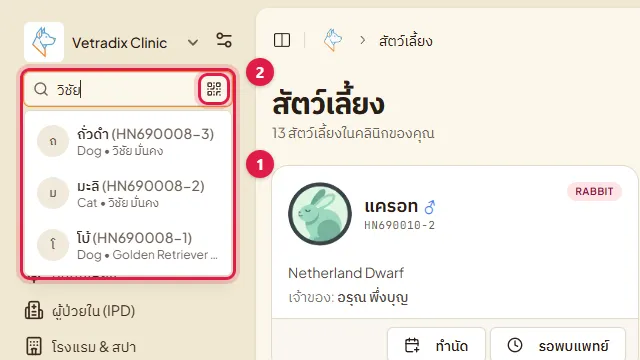Image resolution: width=640 pixels, height=360 pixels.
Task: Click the สัตว์เลี้ยง breadcrumb text
Action: pyautogui.click(x=406, y=41)
